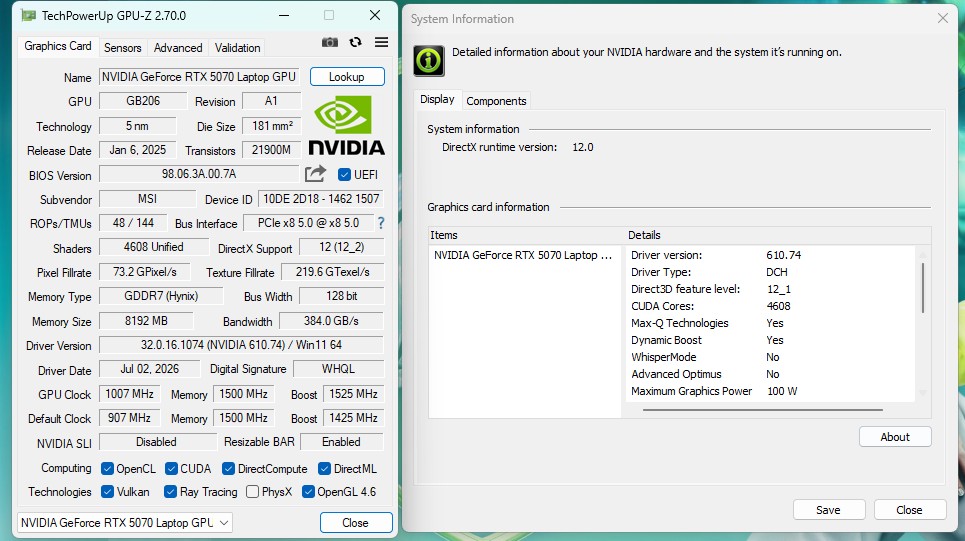Click the Lookup button

[x=347, y=77]
